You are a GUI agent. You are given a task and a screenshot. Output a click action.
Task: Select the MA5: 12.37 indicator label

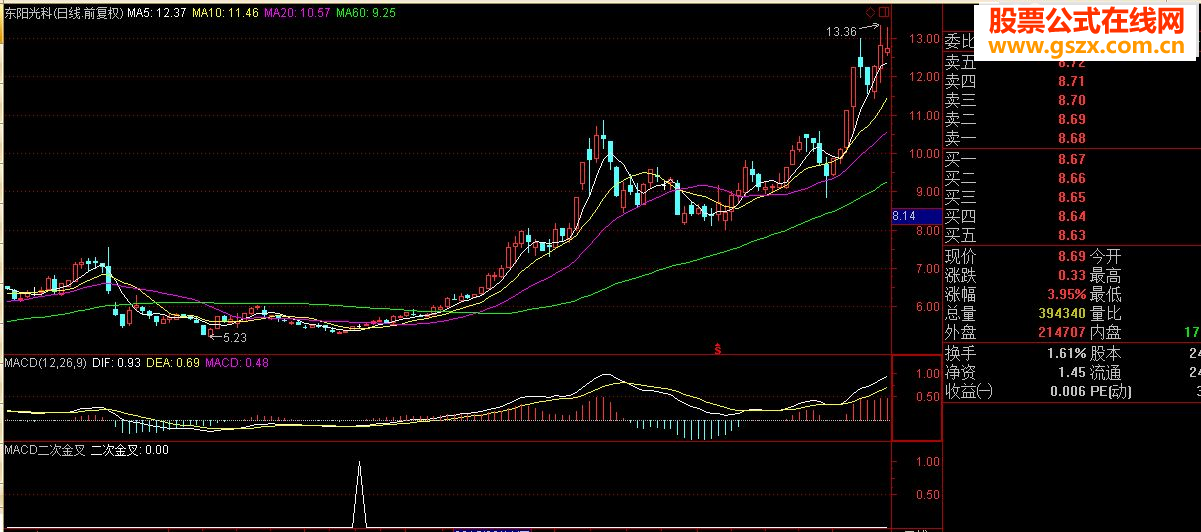(x=157, y=13)
